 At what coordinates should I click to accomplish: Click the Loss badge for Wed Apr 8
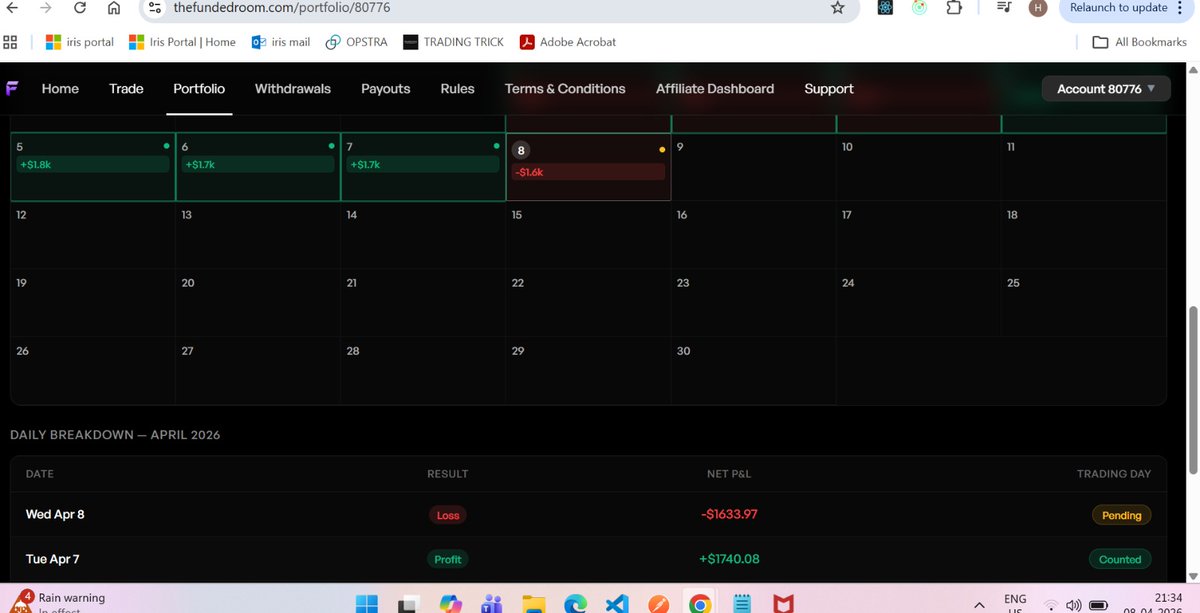[448, 515]
